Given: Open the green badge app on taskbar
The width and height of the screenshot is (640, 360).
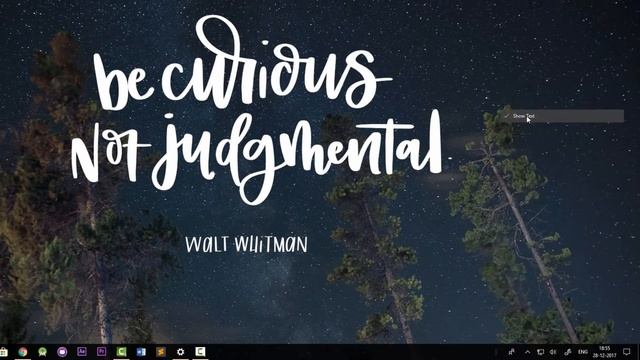Looking at the screenshot, I should point(42,352).
